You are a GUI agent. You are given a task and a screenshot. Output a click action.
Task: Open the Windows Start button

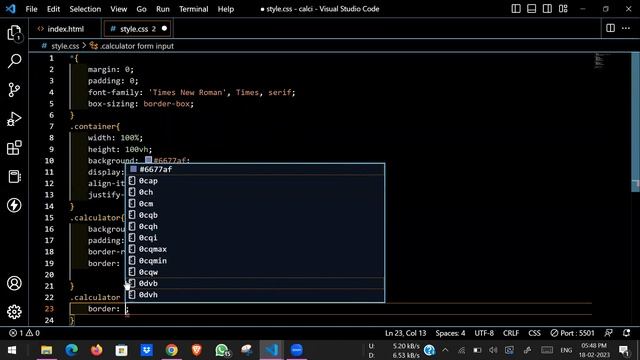[x=12, y=350]
